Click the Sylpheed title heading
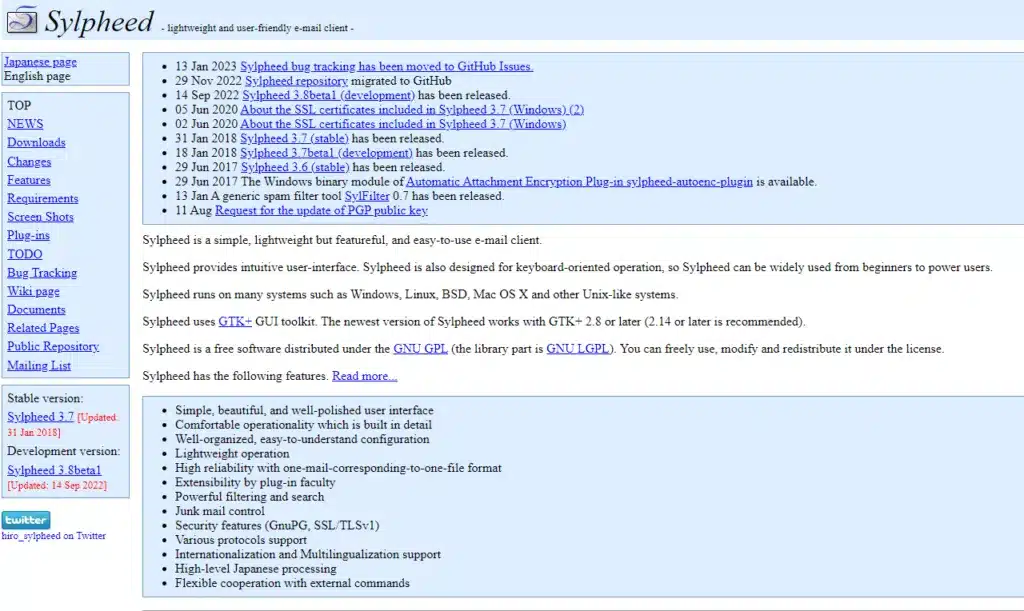1024x611 pixels. coord(99,21)
